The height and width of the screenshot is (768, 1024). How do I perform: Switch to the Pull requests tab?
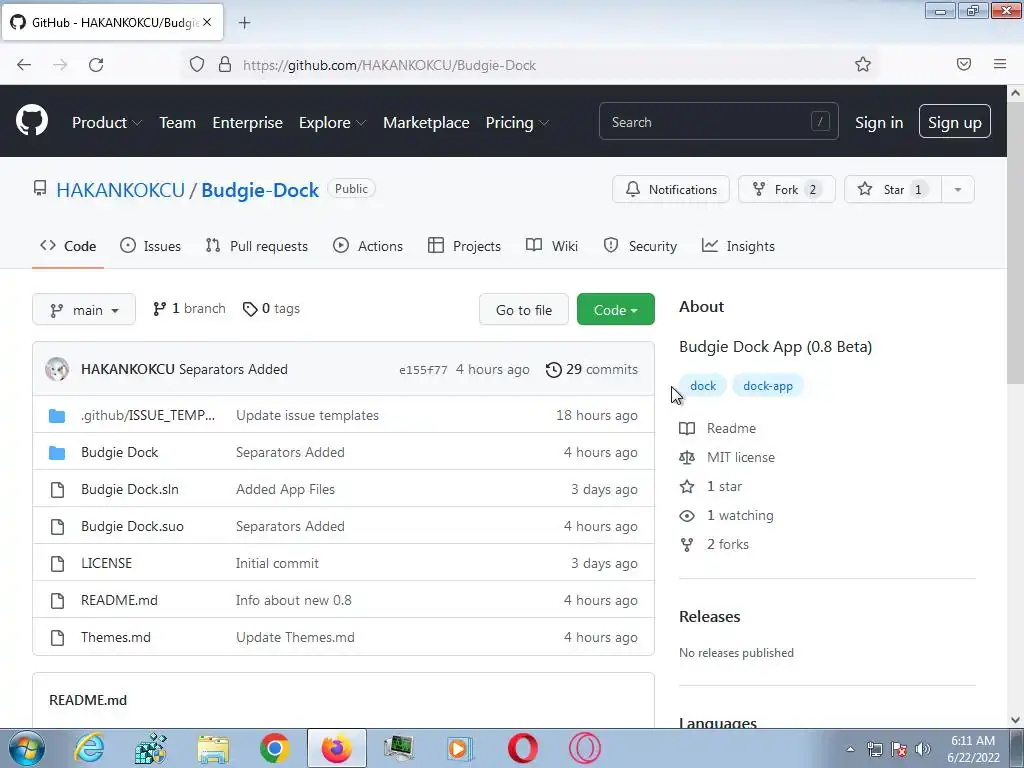pos(257,246)
